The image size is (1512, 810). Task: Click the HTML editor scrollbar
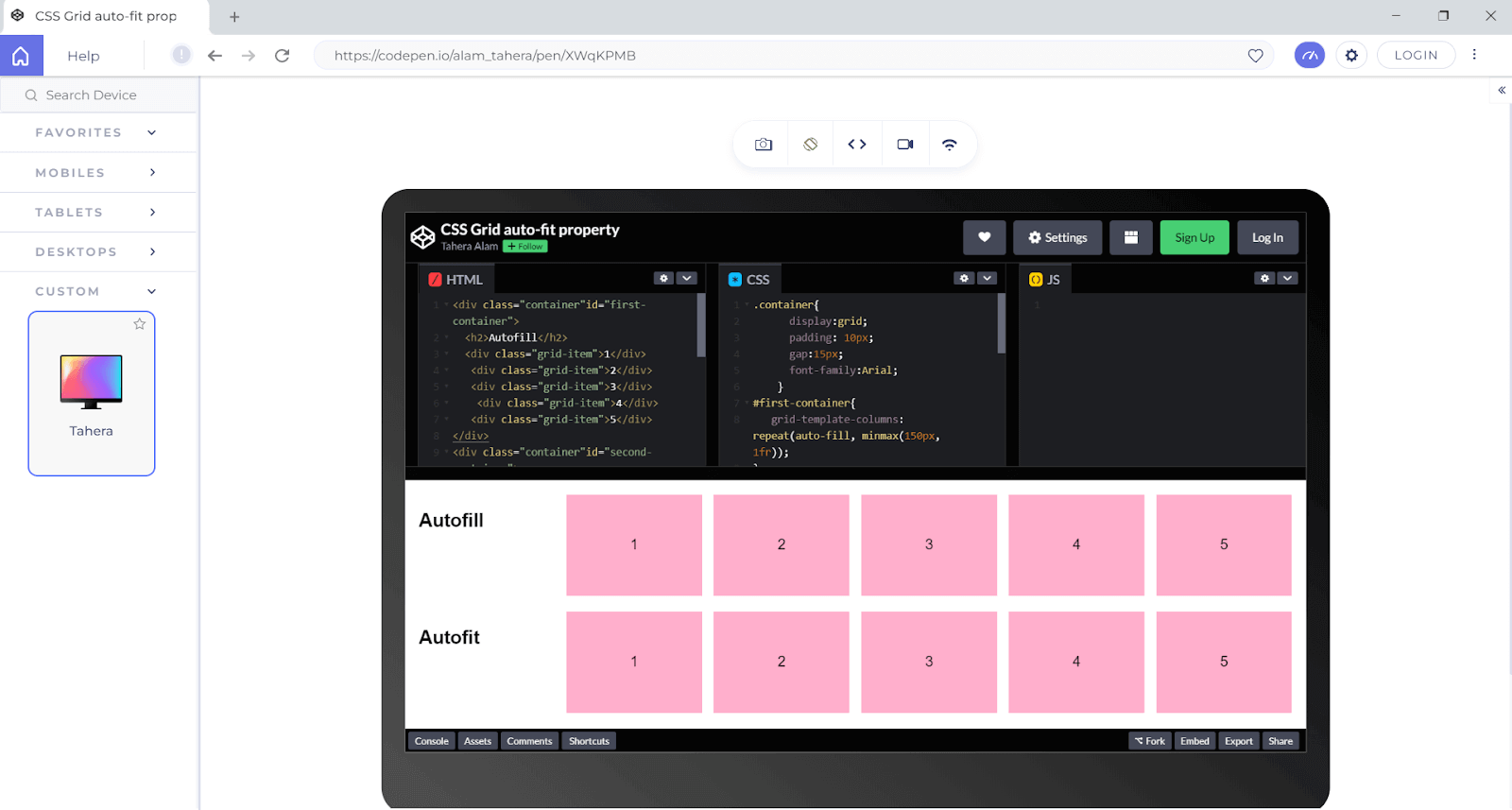coord(701,324)
